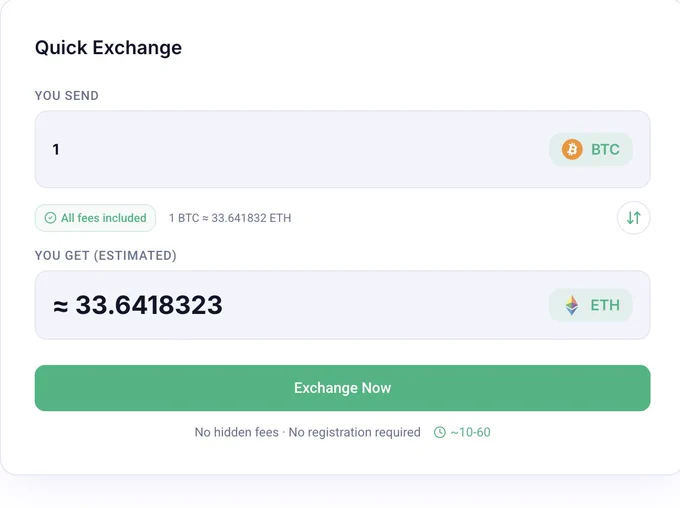
Task: Click the clock icon beside ~10-60
Action: click(440, 433)
